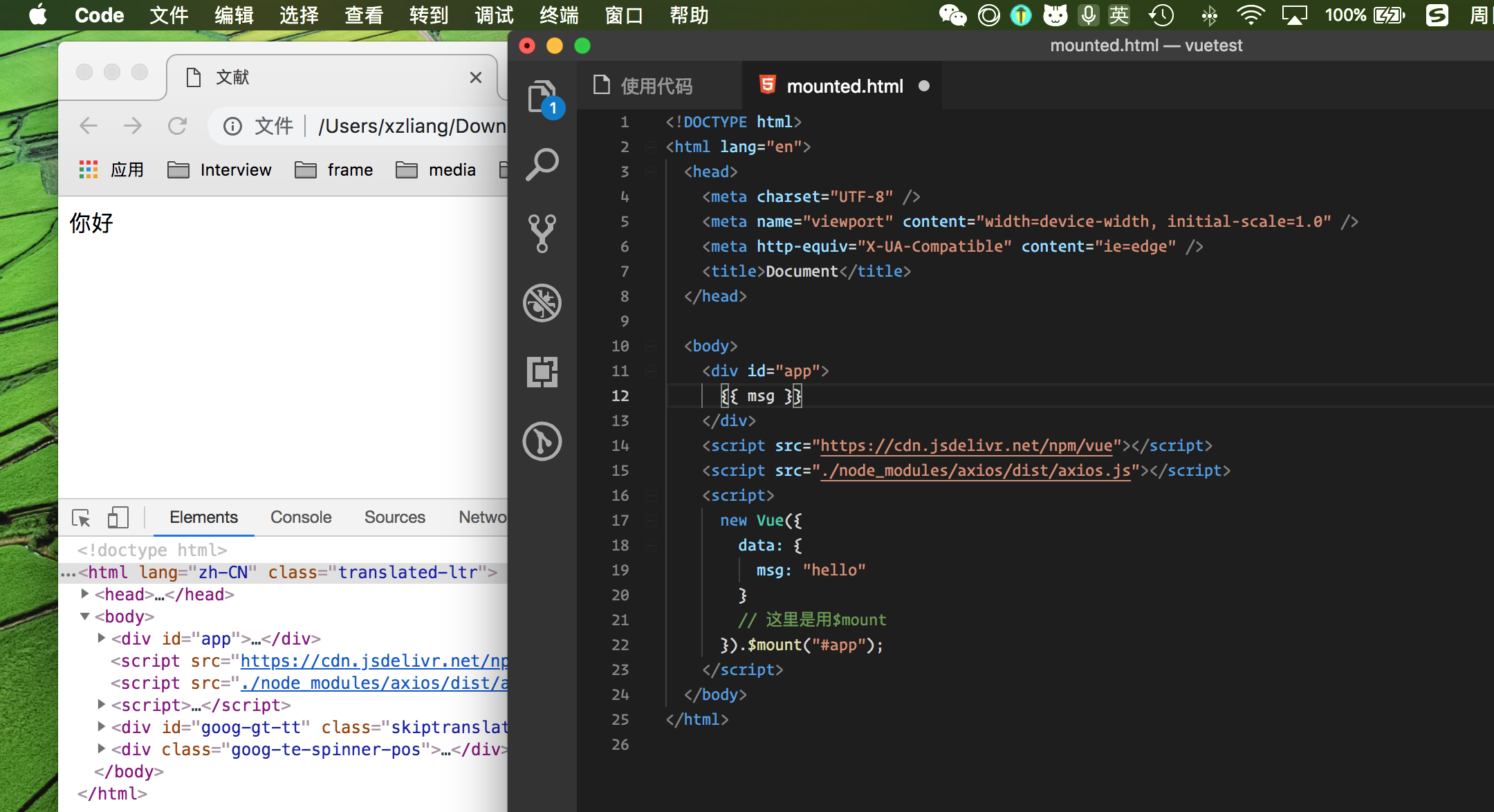1494x812 pixels.
Task: Open the VS Code Explorer panel
Action: [x=542, y=97]
